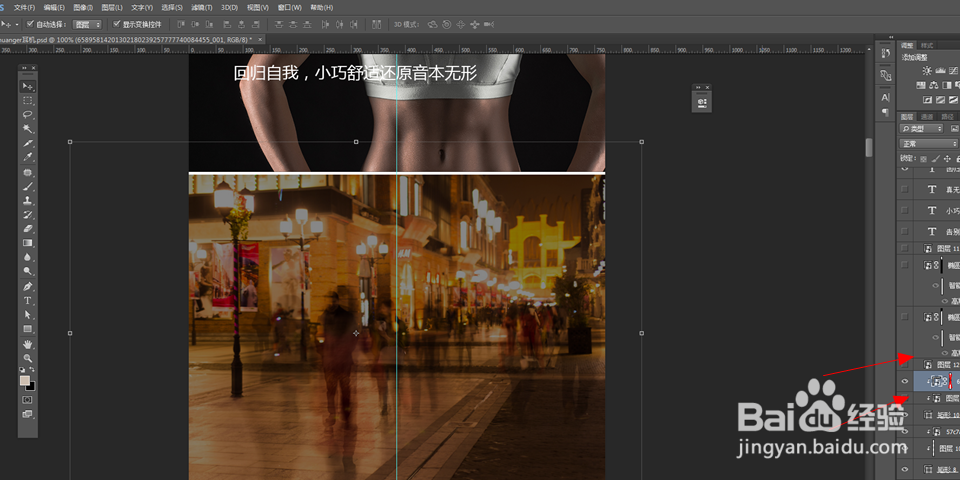Add a Brightness/Contrast adjustment
This screenshot has height=480, width=960.
tap(927, 71)
